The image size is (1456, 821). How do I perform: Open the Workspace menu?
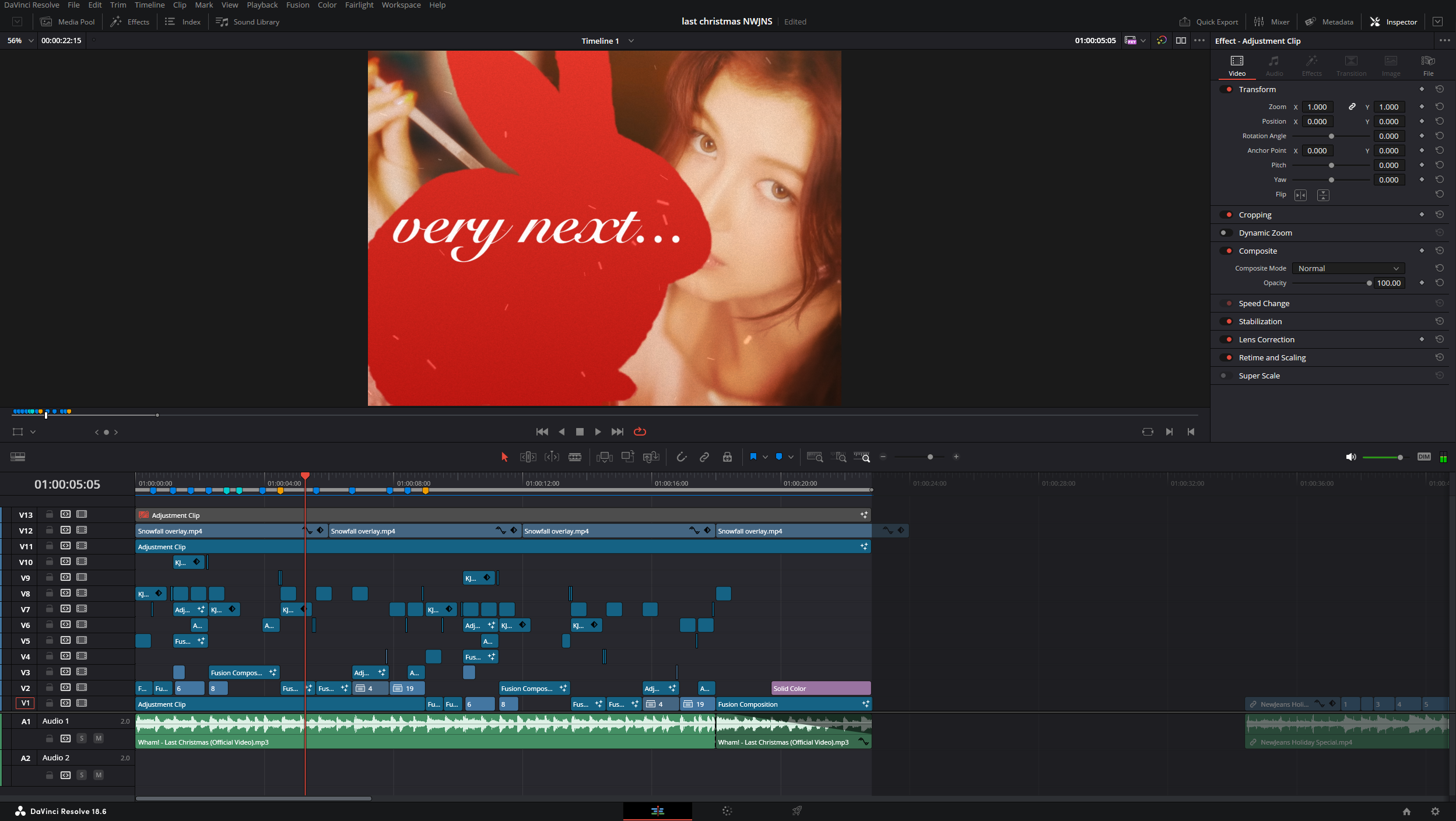401,5
